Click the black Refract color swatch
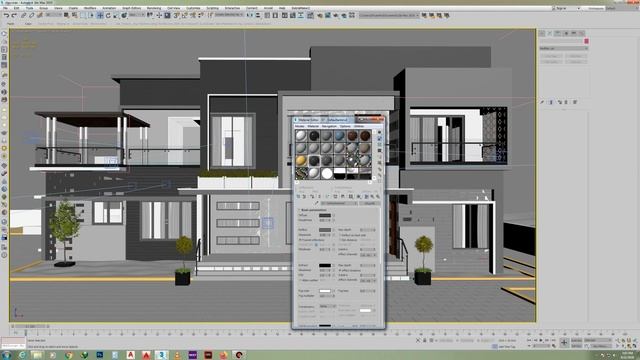Image resolution: width=640 pixels, height=360 pixels. 325,266
